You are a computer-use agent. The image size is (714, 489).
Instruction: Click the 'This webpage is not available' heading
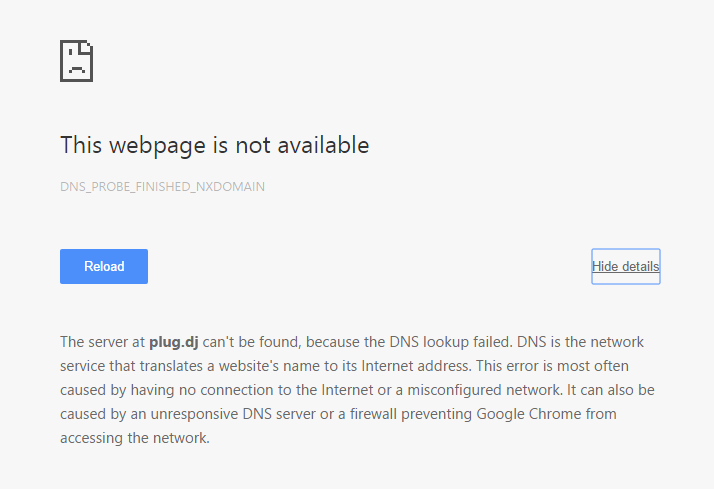[x=214, y=145]
